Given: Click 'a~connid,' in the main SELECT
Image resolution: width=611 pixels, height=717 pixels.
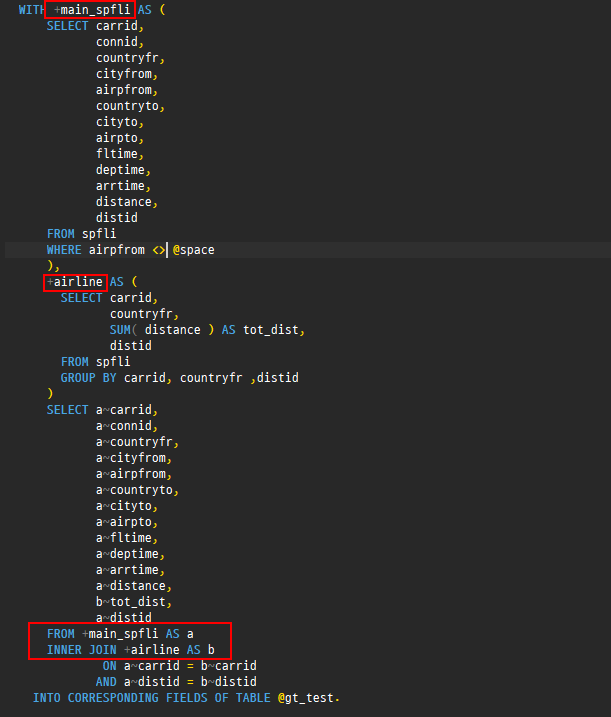Looking at the screenshot, I should click(x=127, y=426).
